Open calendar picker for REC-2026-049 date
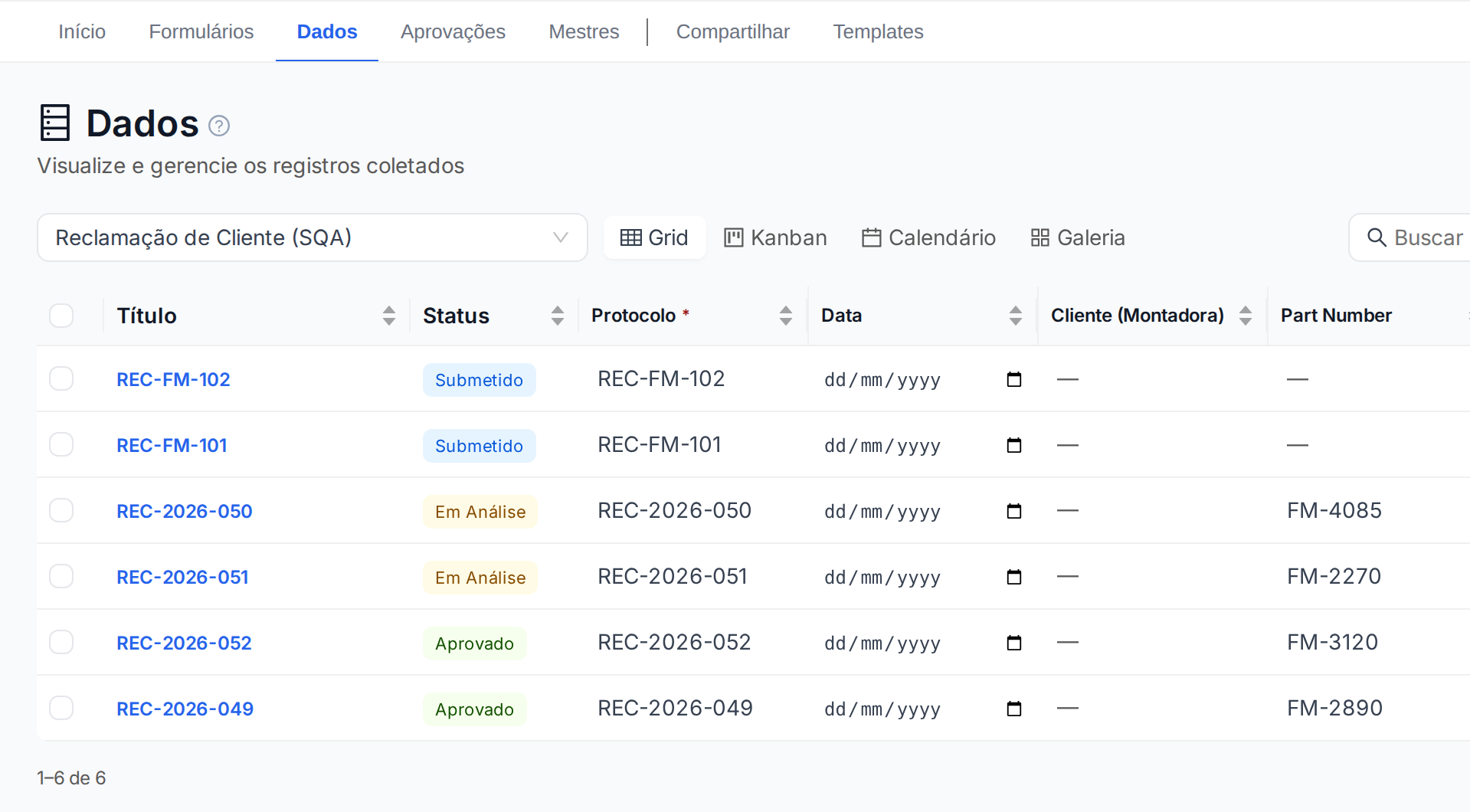Screen dimensions: 1470x812 [1014, 709]
